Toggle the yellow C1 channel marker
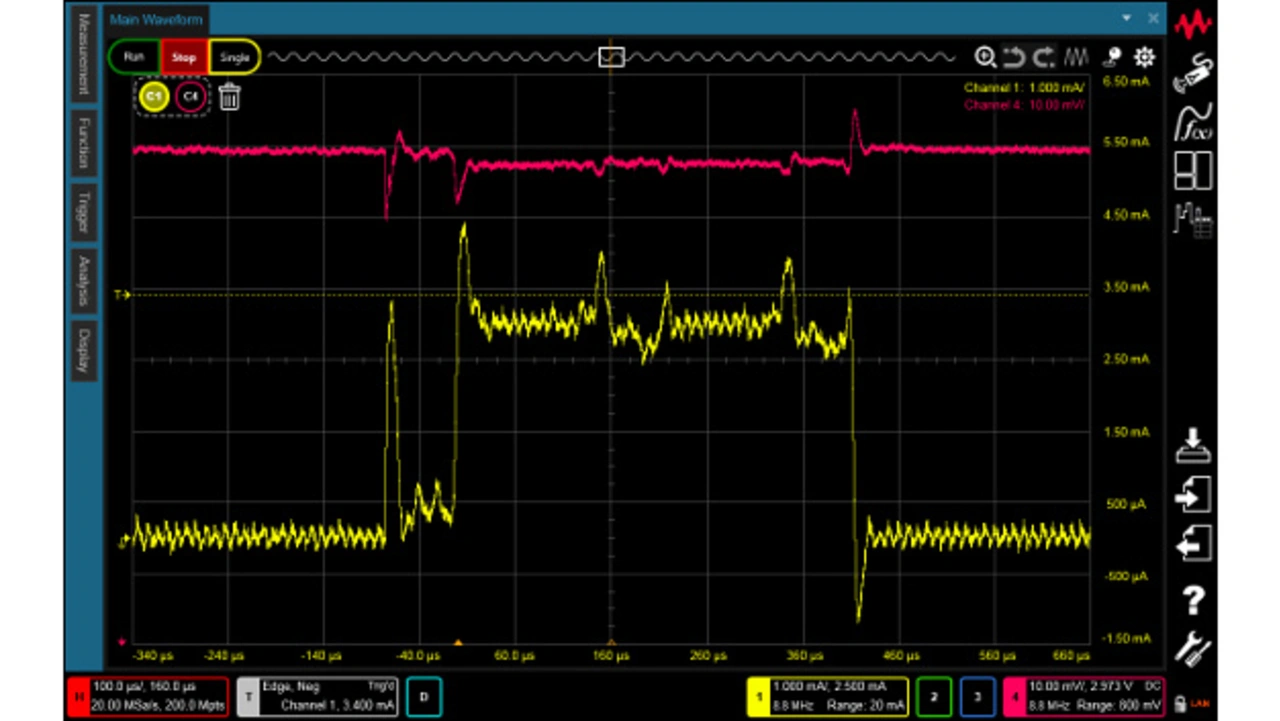The height and width of the screenshot is (721, 1280). point(154,97)
